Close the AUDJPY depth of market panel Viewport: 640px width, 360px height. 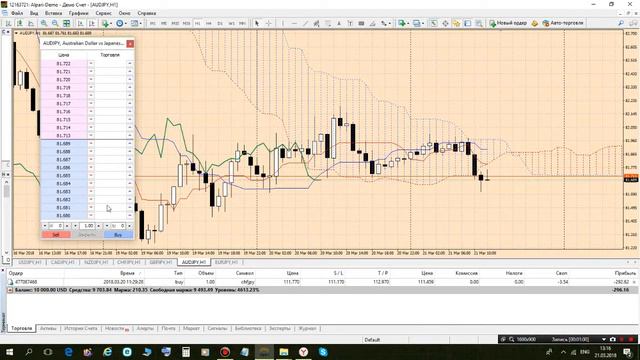(x=130, y=43)
